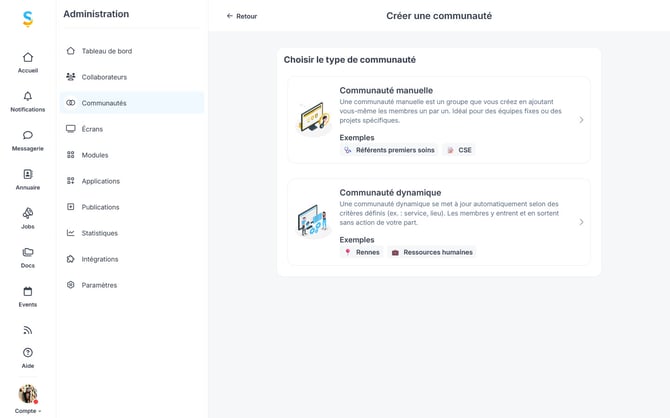Open Messagerie chat bubble icon
The width and height of the screenshot is (670, 418).
(28, 135)
